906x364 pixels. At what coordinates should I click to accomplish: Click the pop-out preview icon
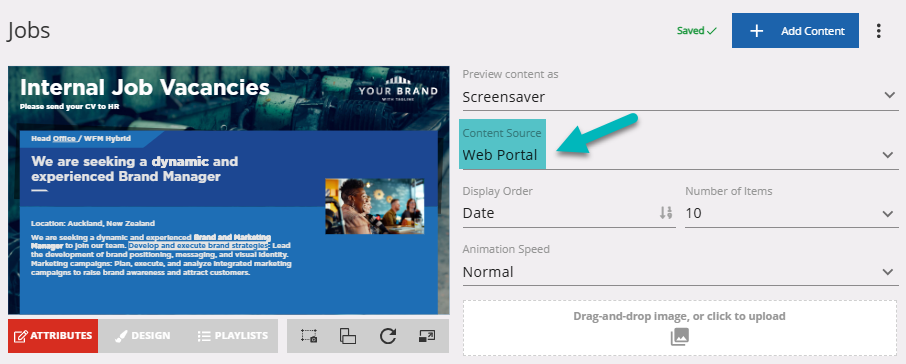[x=426, y=336]
